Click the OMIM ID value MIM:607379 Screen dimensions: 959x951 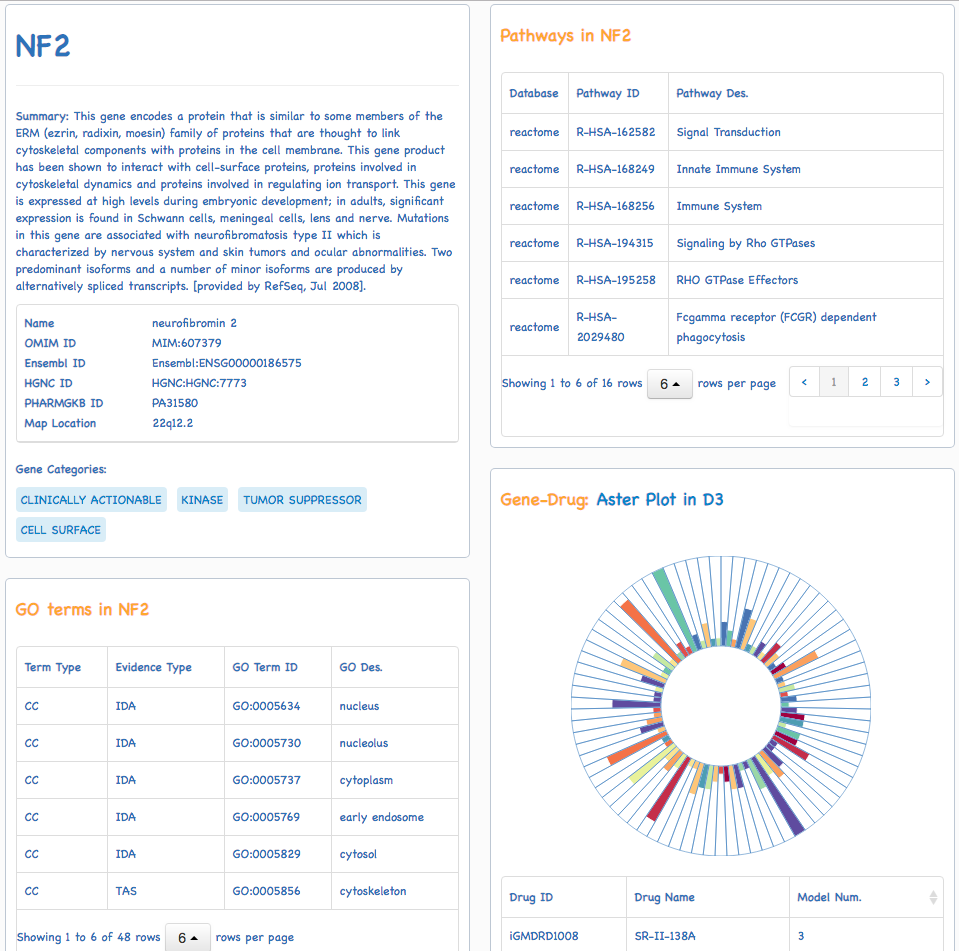187,343
